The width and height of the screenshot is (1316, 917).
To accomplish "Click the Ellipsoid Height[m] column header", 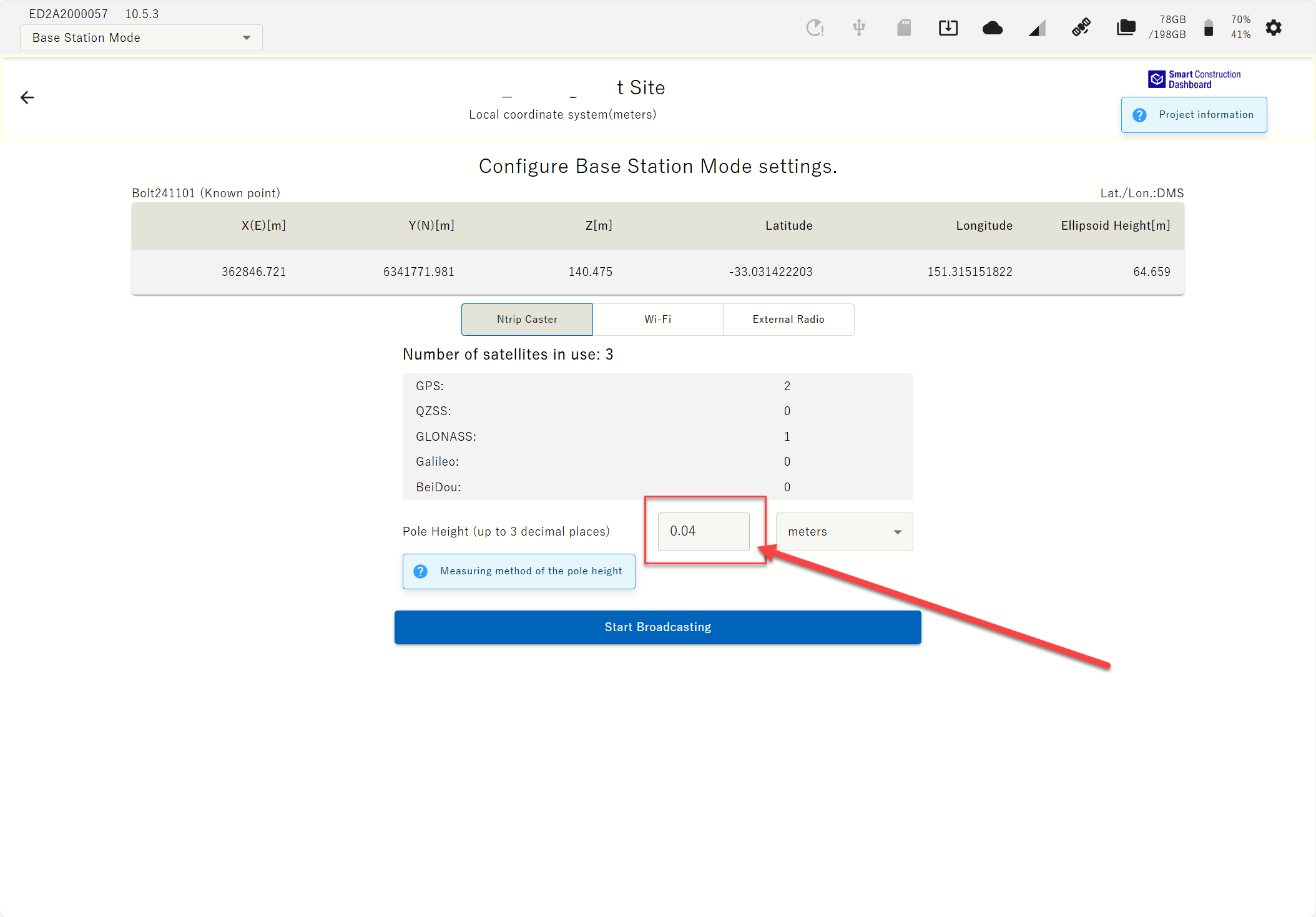I will [1116, 226].
